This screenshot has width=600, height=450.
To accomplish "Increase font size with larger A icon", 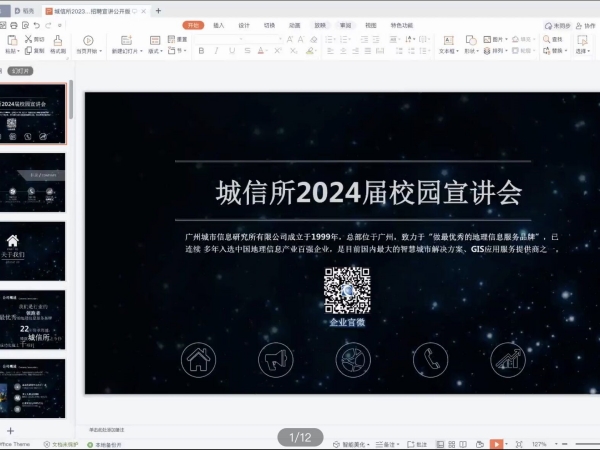I will [x=290, y=39].
